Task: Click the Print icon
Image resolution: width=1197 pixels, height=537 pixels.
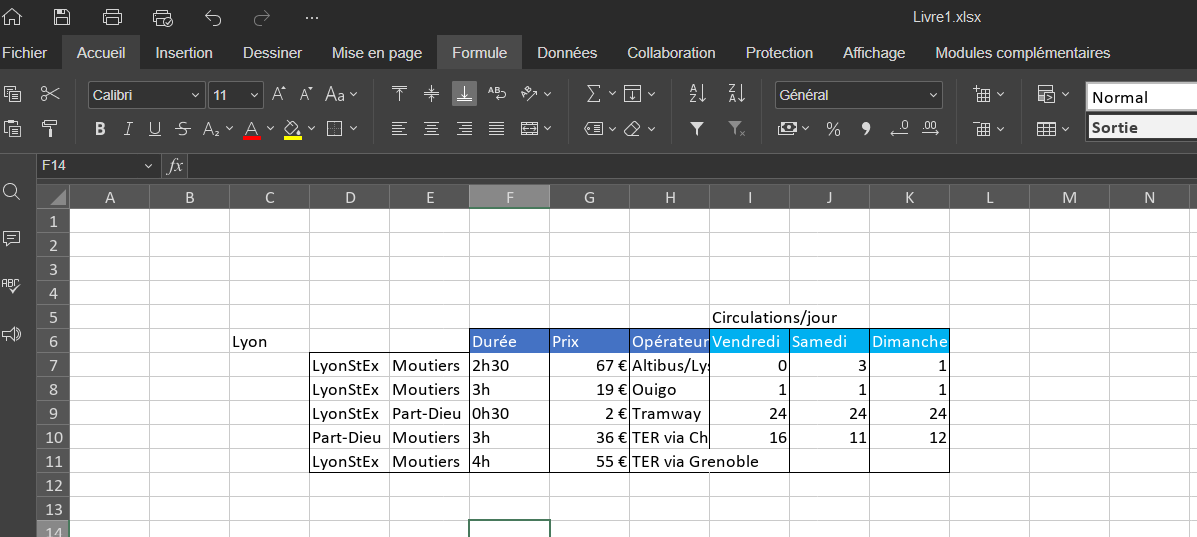Action: point(112,17)
